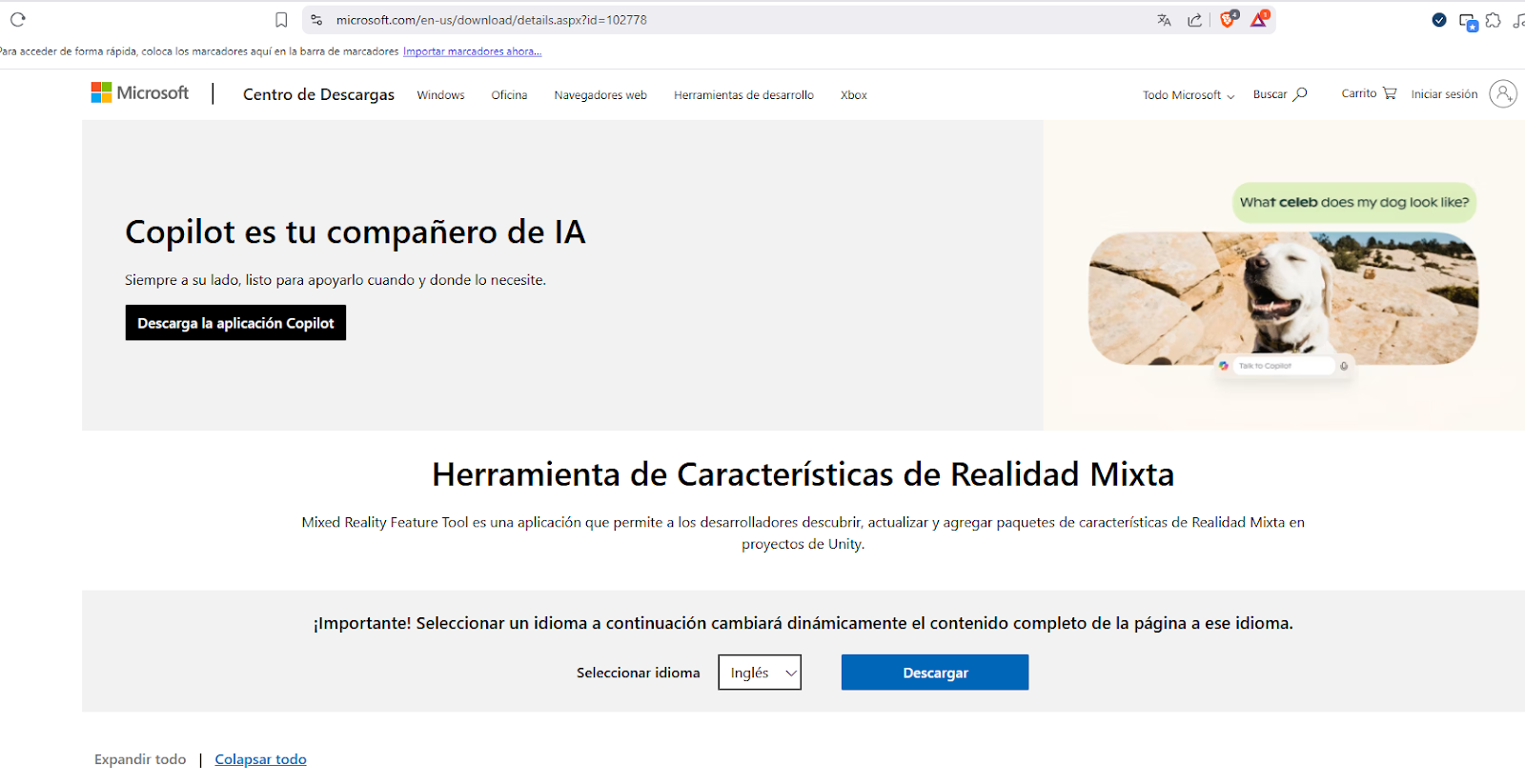1525x784 pixels.
Task: Open the Xbox navigation item
Action: click(x=854, y=95)
